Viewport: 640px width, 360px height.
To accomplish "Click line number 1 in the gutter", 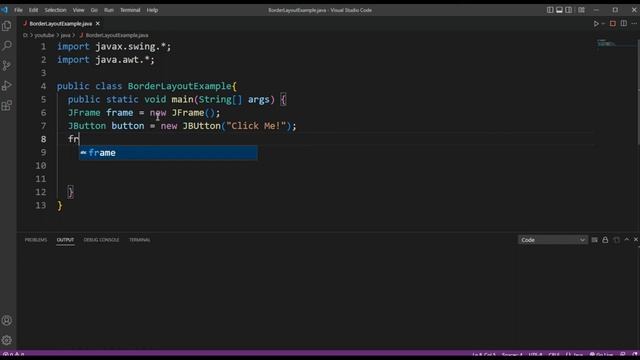I will pyautogui.click(x=43, y=47).
